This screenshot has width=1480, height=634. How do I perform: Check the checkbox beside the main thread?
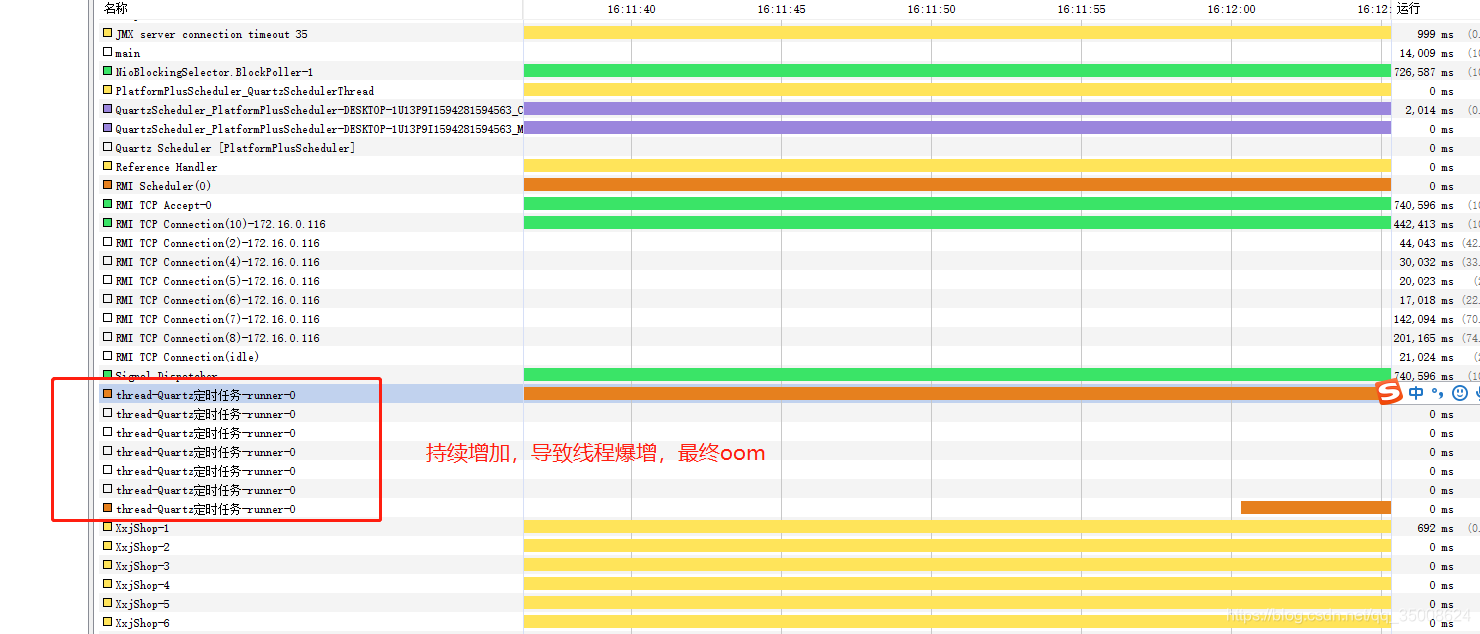(107, 51)
